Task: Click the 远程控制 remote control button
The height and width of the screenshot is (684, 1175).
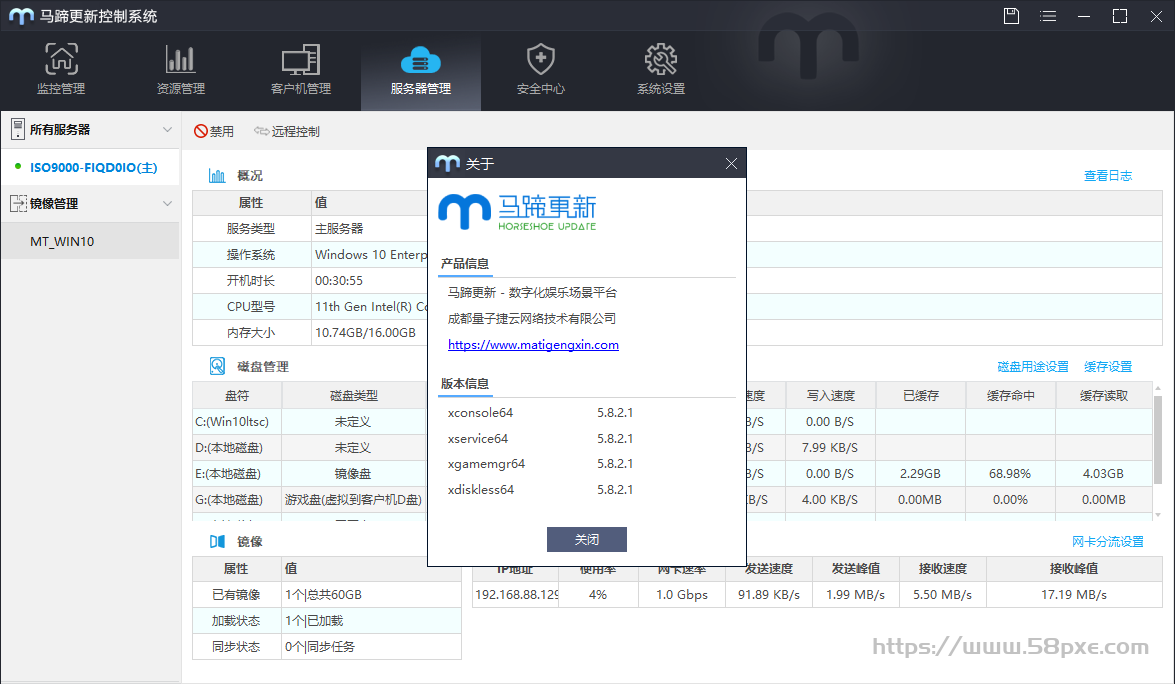Action: pos(287,131)
